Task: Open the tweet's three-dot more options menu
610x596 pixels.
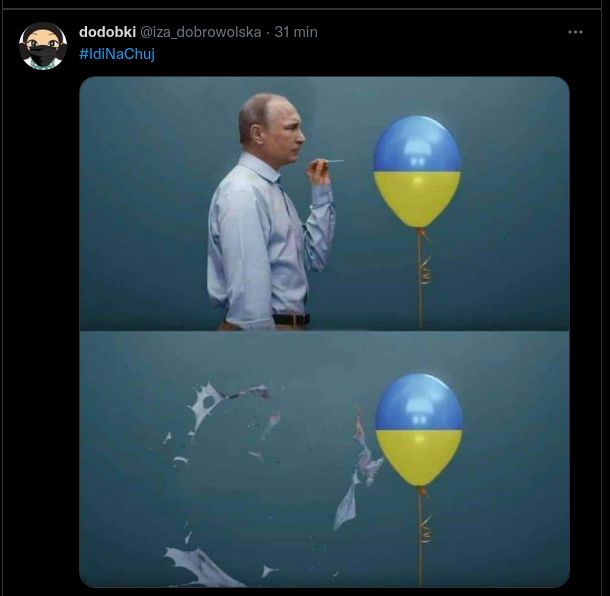Action: coord(575,32)
